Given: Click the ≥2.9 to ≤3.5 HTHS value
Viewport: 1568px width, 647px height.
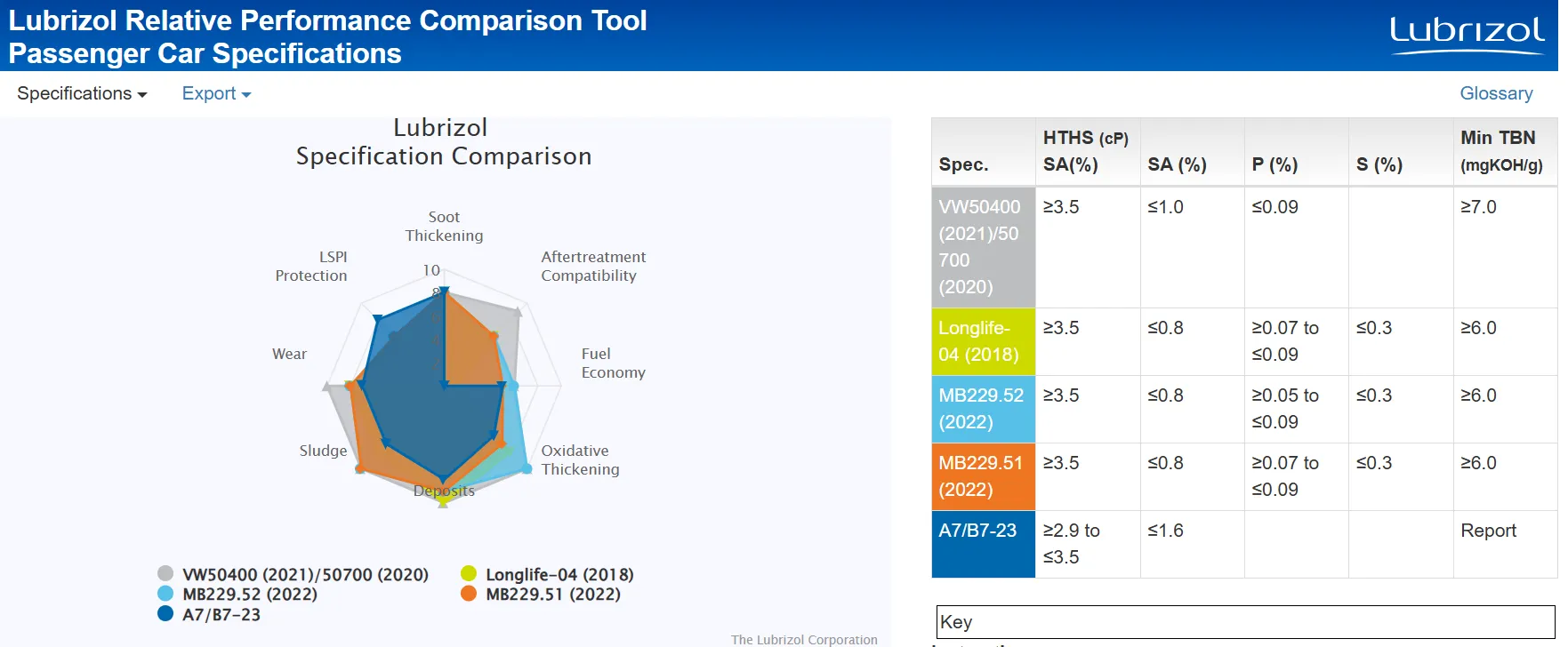Looking at the screenshot, I should (1072, 544).
